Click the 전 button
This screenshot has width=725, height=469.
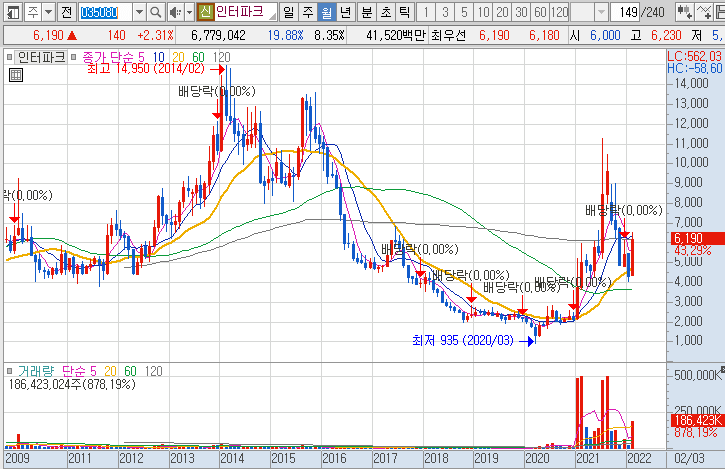67,12
